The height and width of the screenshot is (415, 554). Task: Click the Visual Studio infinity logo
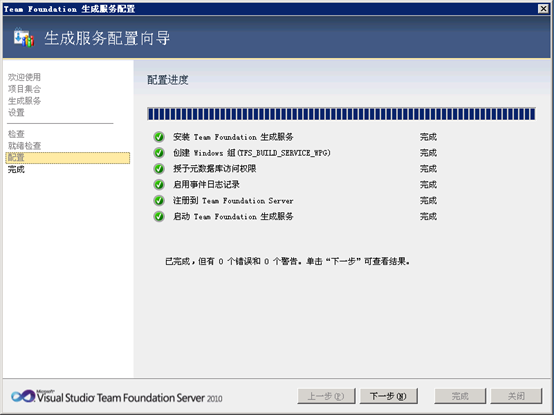(23, 396)
